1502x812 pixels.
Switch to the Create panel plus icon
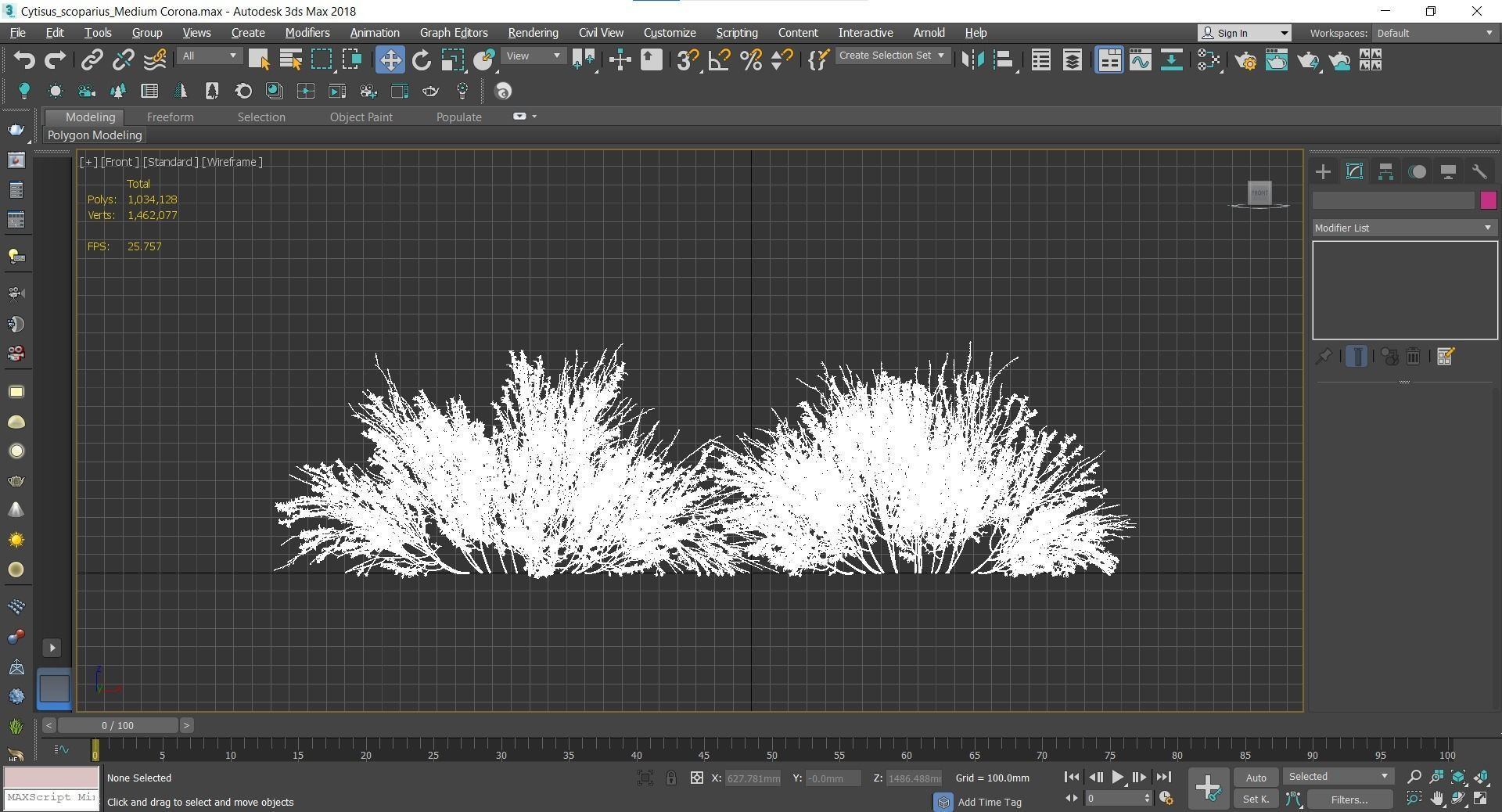pyautogui.click(x=1323, y=172)
